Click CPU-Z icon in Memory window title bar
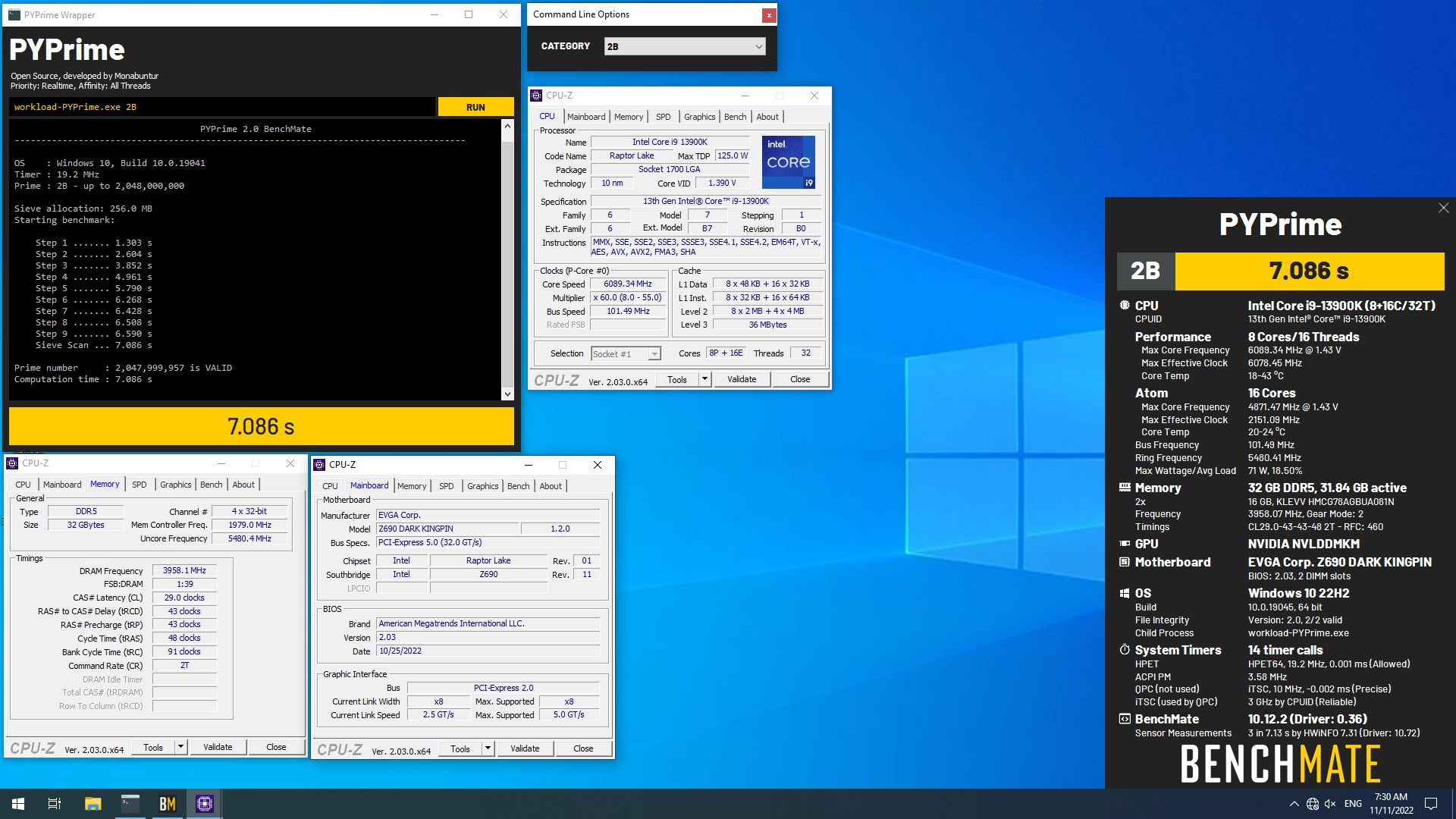The image size is (1456, 819). pyautogui.click(x=13, y=463)
